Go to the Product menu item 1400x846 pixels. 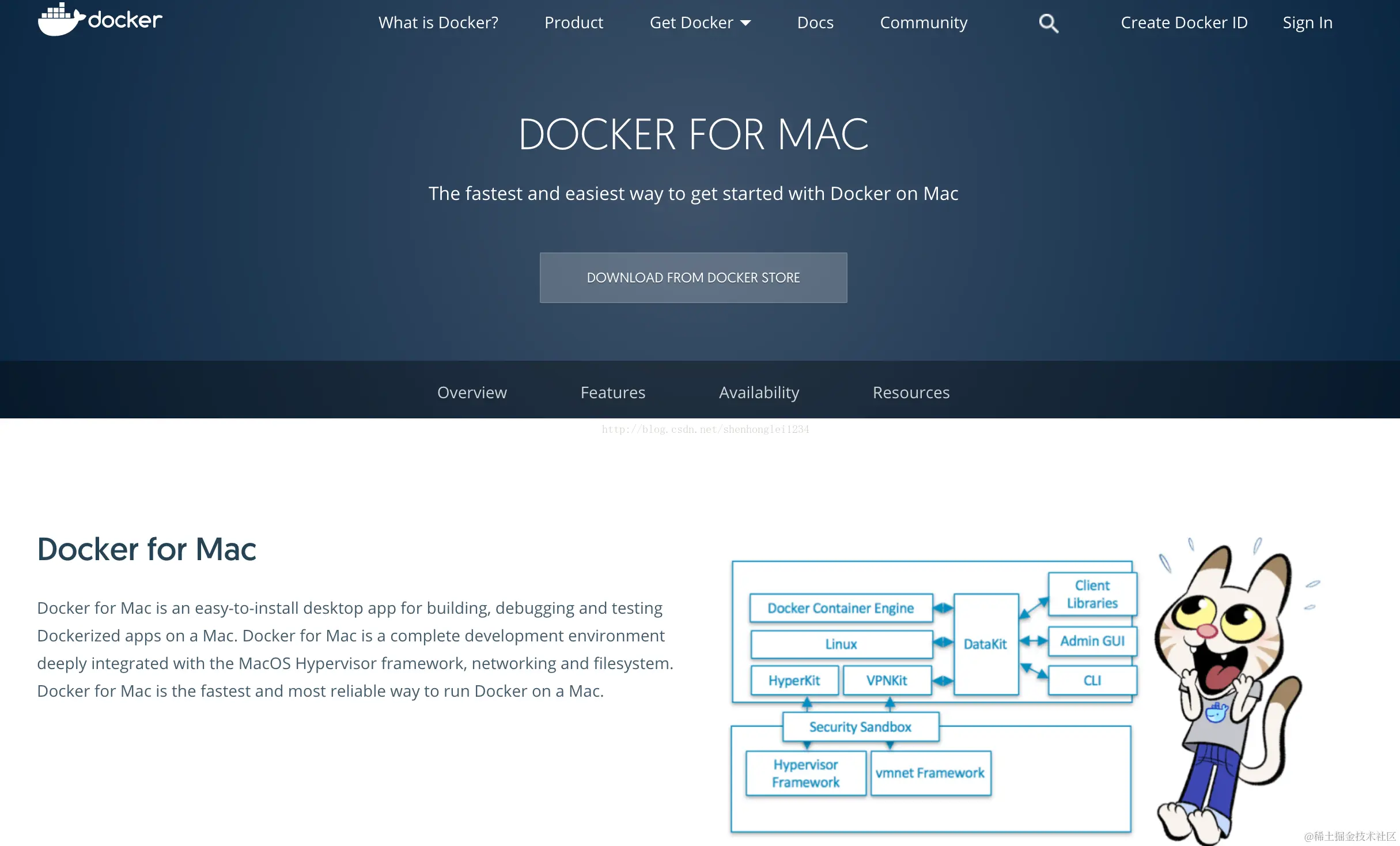(x=573, y=22)
